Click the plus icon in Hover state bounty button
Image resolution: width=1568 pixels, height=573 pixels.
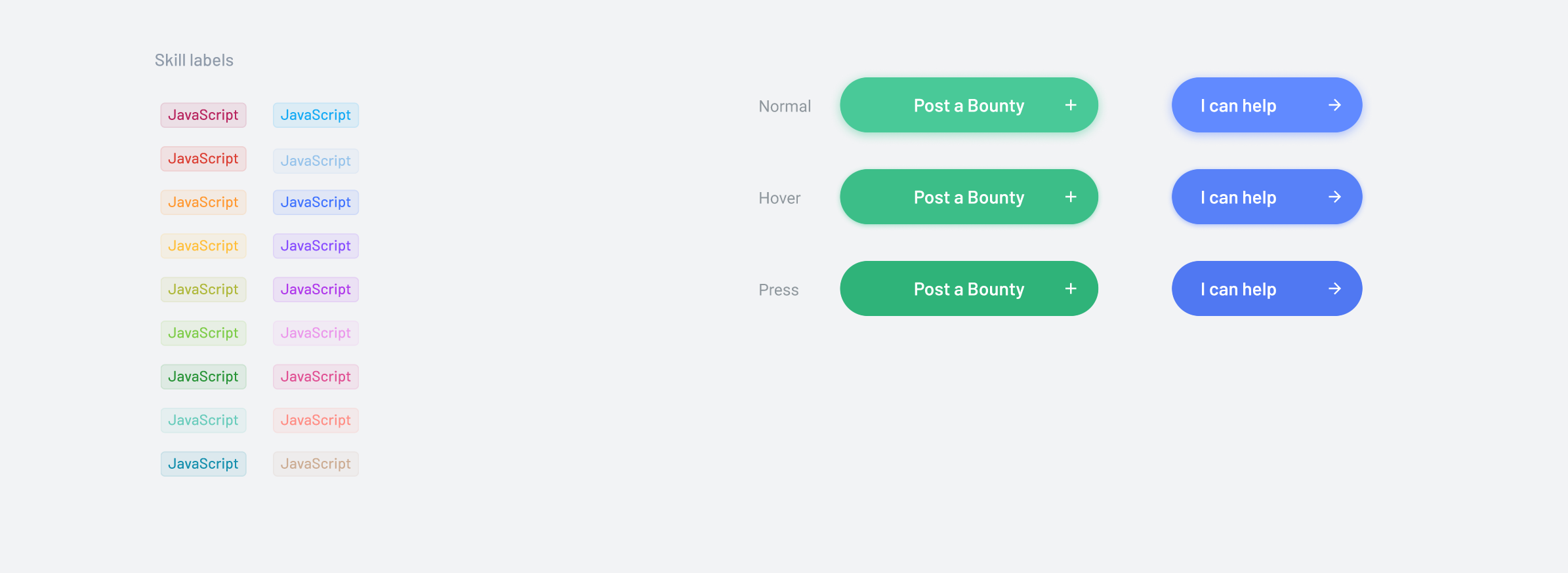click(x=1071, y=197)
